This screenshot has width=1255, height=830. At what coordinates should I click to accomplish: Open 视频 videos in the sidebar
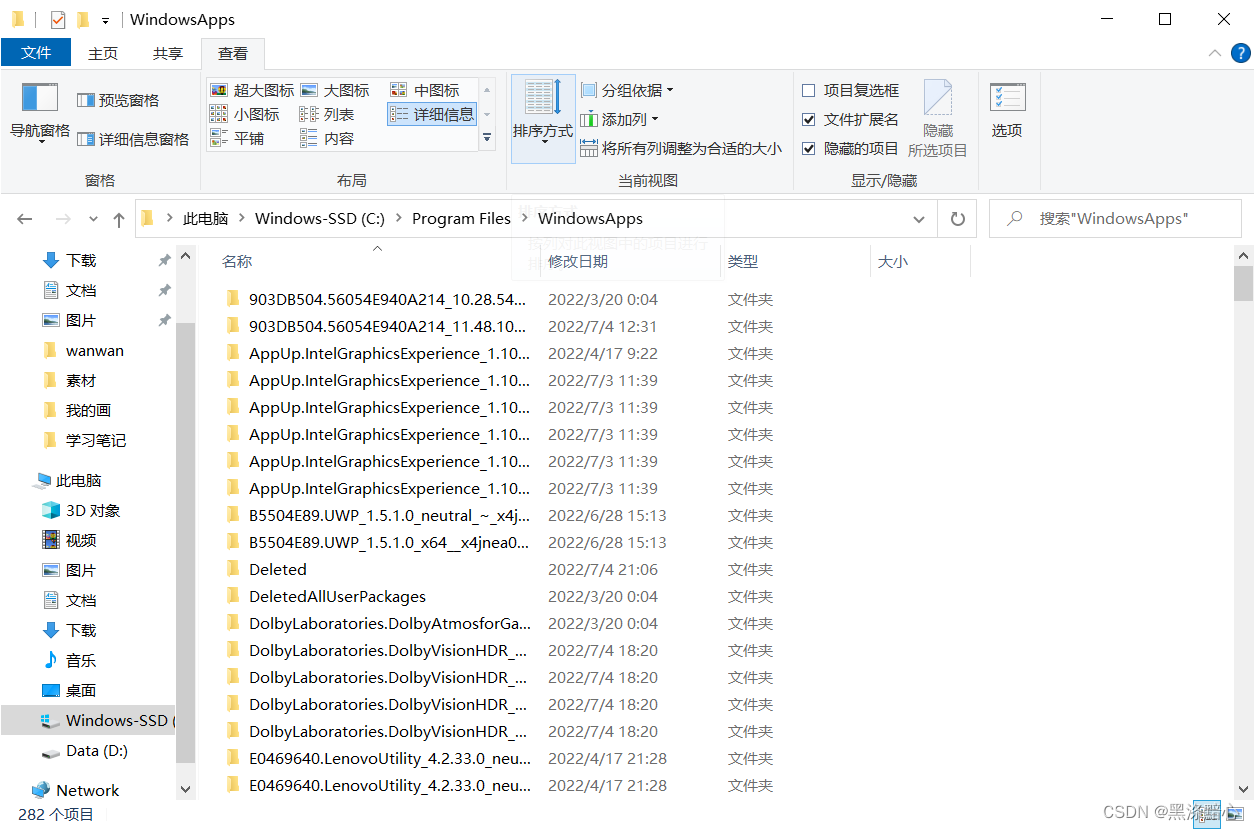[x=69, y=540]
